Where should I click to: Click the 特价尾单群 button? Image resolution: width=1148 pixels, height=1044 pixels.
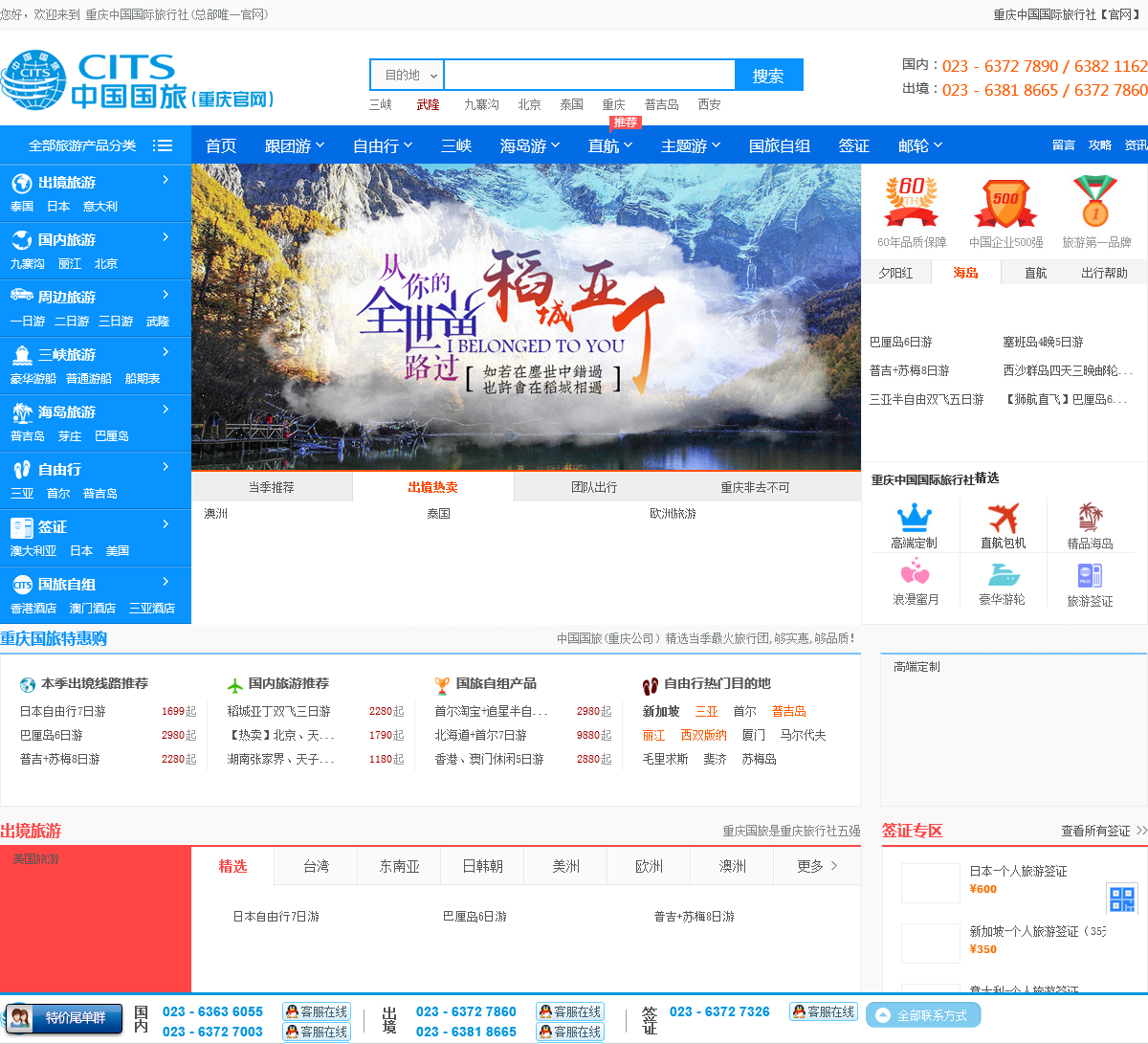tap(63, 1018)
